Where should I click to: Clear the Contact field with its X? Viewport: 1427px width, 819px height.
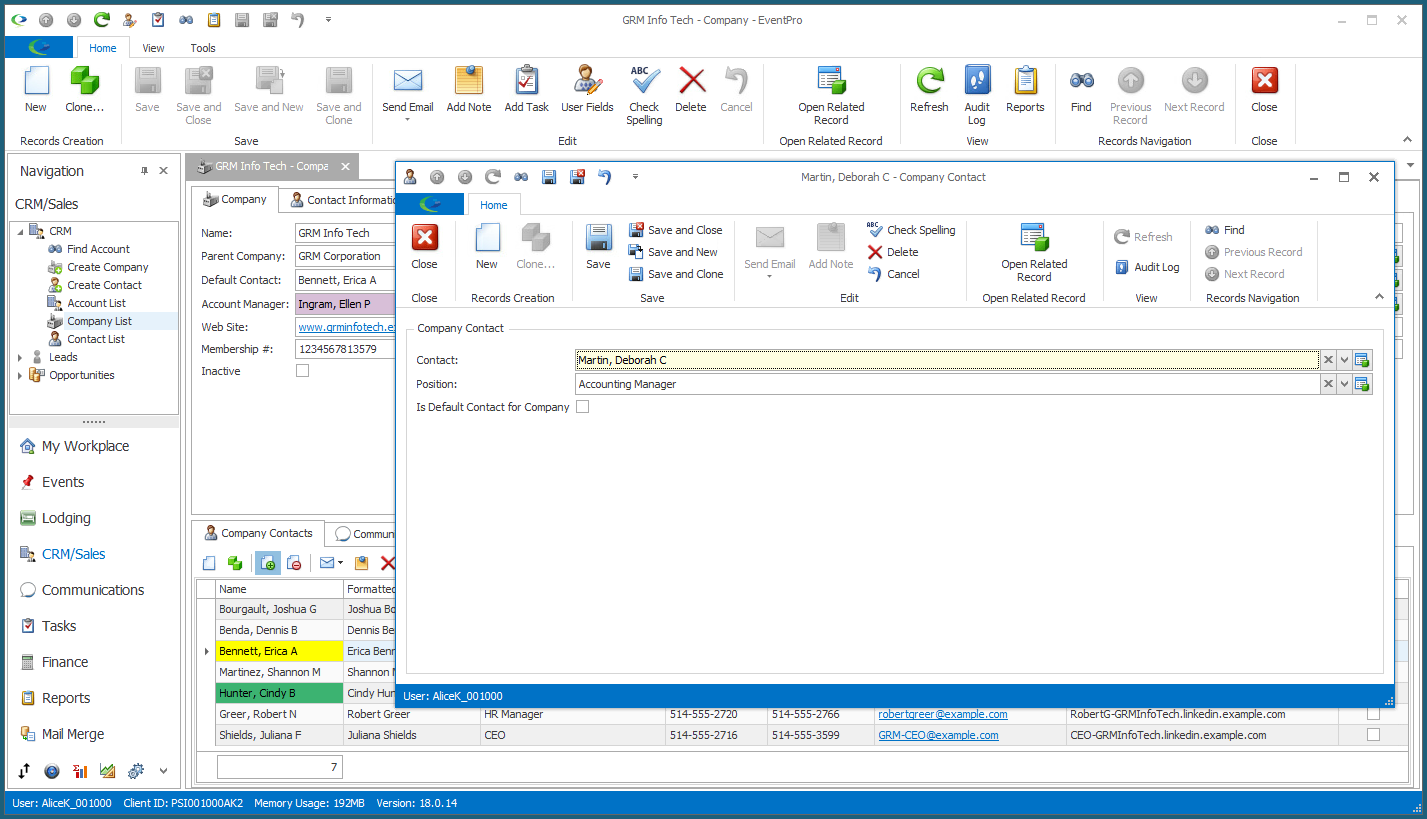pyautogui.click(x=1328, y=360)
